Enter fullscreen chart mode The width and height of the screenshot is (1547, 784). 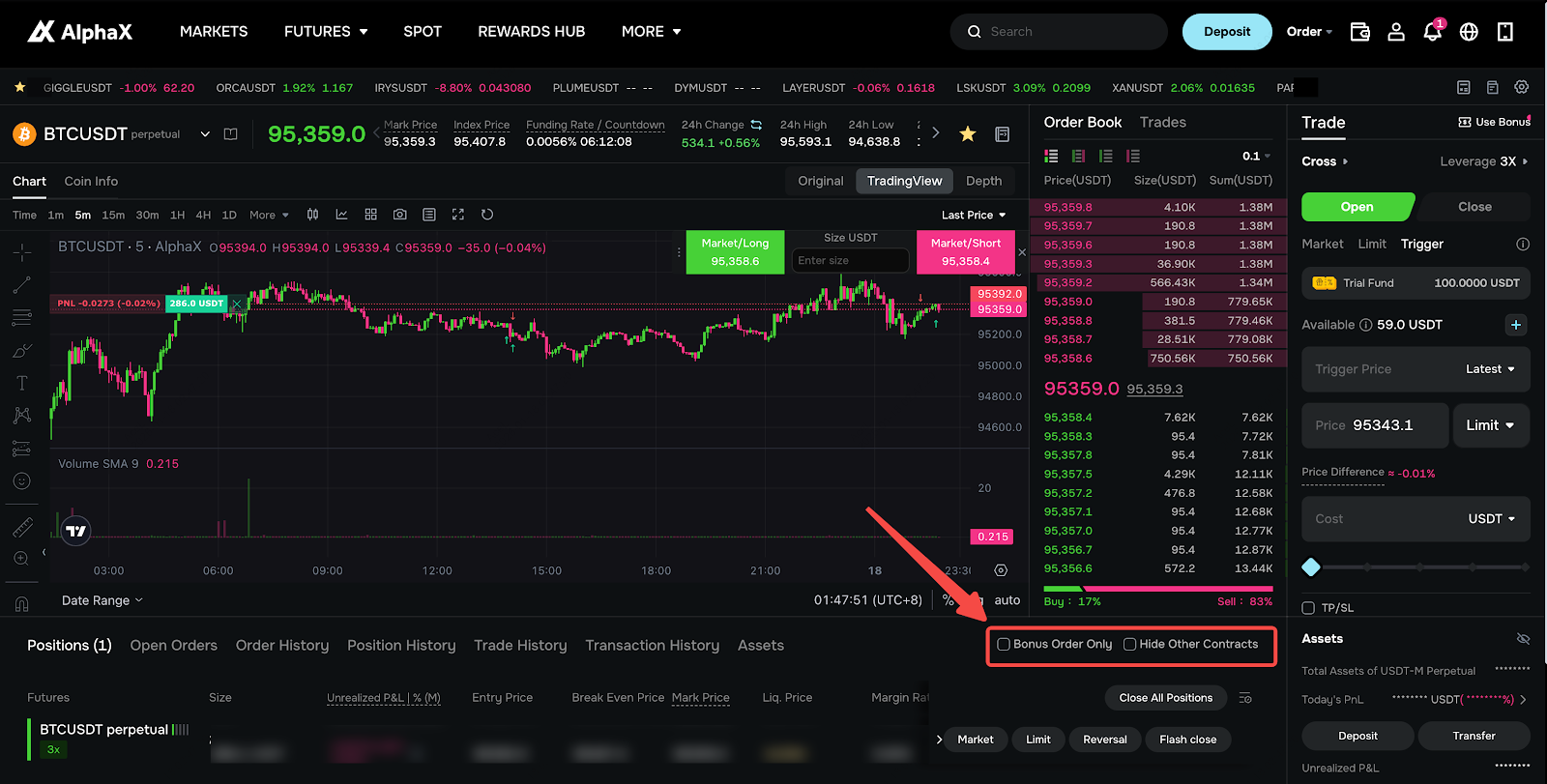coord(458,215)
